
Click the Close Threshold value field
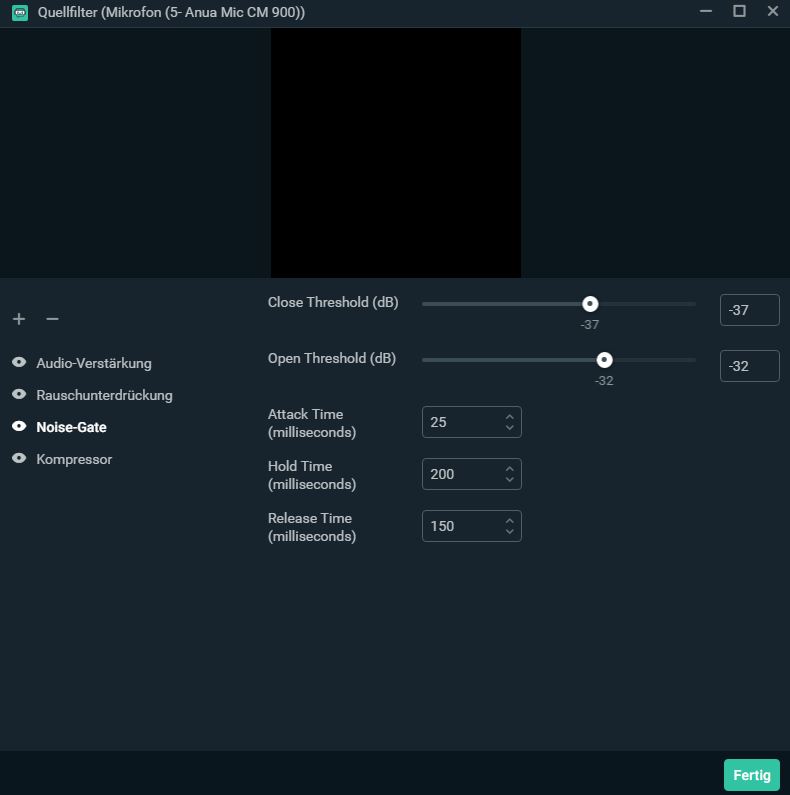click(x=749, y=310)
